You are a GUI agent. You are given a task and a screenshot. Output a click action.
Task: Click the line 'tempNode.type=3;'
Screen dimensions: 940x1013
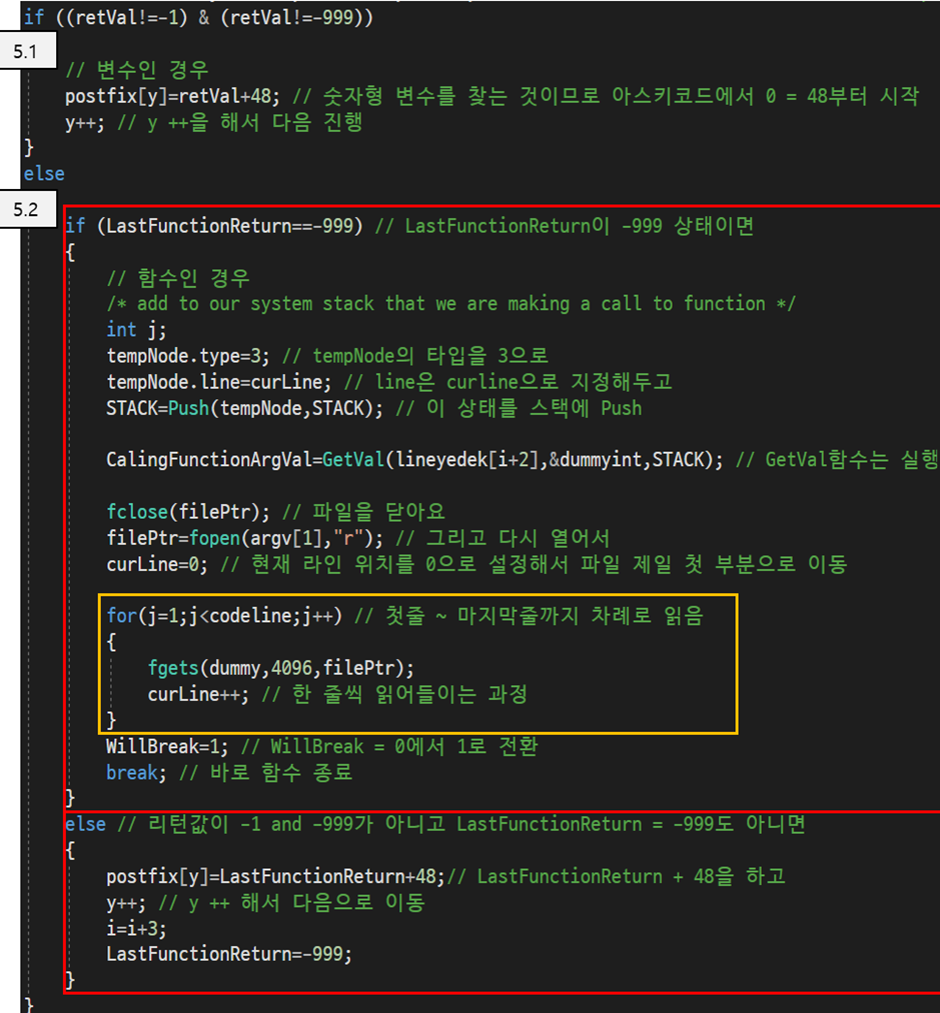pyautogui.click(x=187, y=355)
